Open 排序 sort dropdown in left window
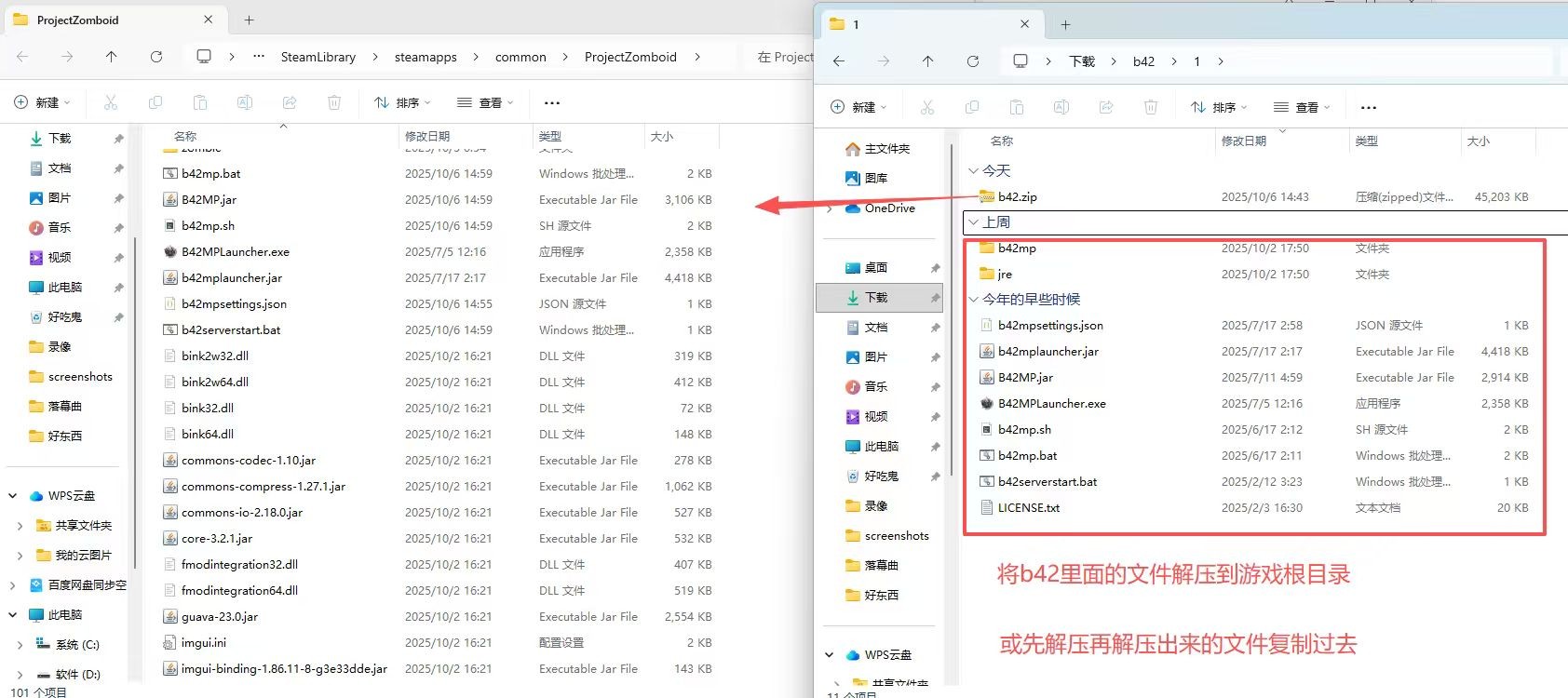1568x698 pixels. click(403, 102)
